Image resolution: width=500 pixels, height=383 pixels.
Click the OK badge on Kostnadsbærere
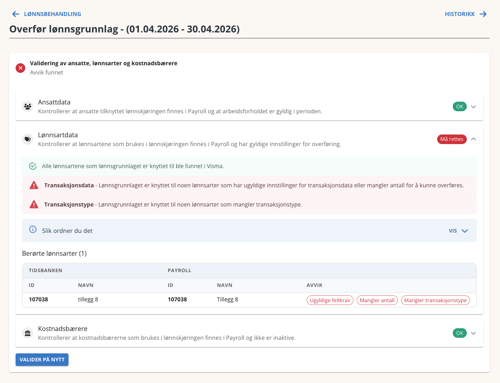(x=460, y=333)
